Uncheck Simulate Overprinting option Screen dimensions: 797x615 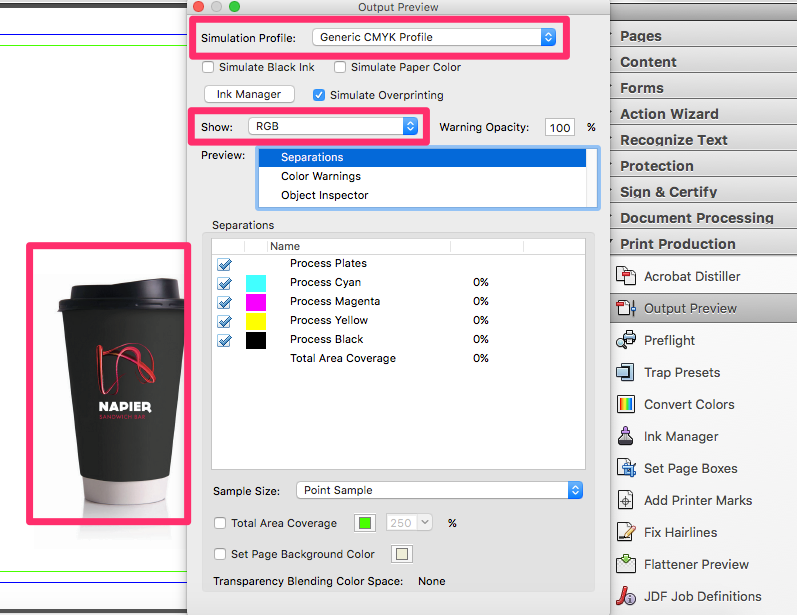319,96
